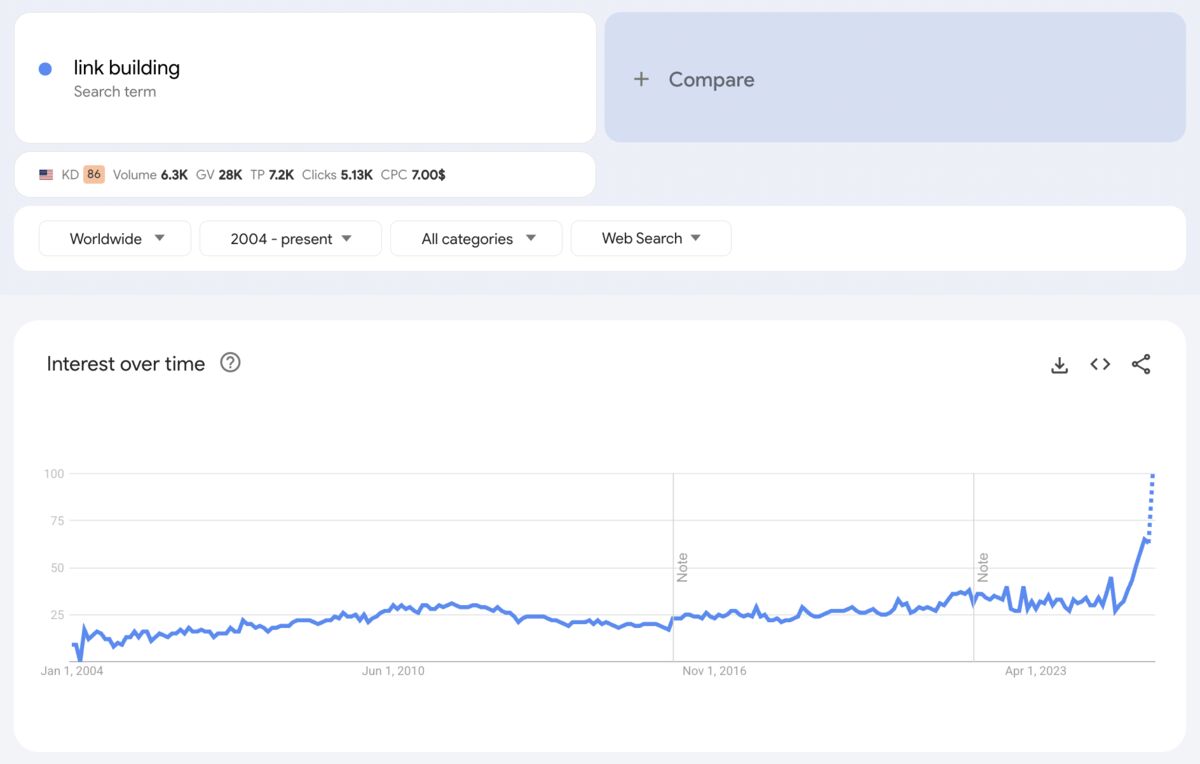Select the orange KD 86 badge
Screen dimensions: 1200x764
tap(93, 174)
